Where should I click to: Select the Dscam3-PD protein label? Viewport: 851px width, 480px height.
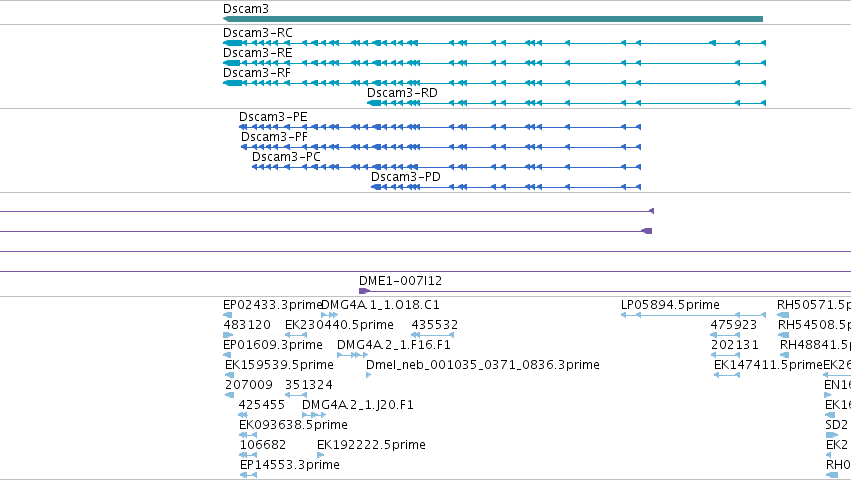tap(405, 177)
